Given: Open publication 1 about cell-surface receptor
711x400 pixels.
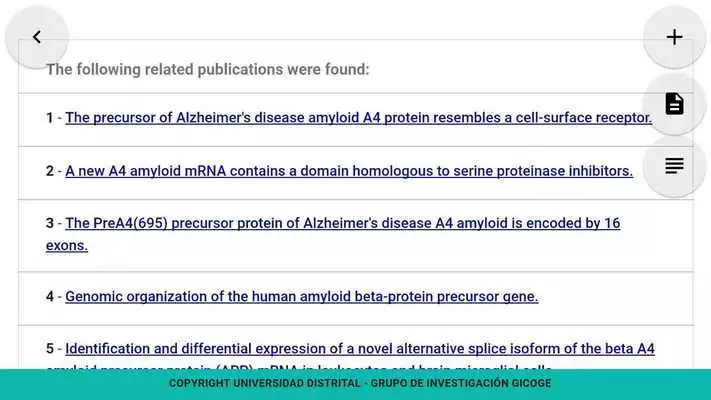Looking at the screenshot, I should tap(359, 117).
